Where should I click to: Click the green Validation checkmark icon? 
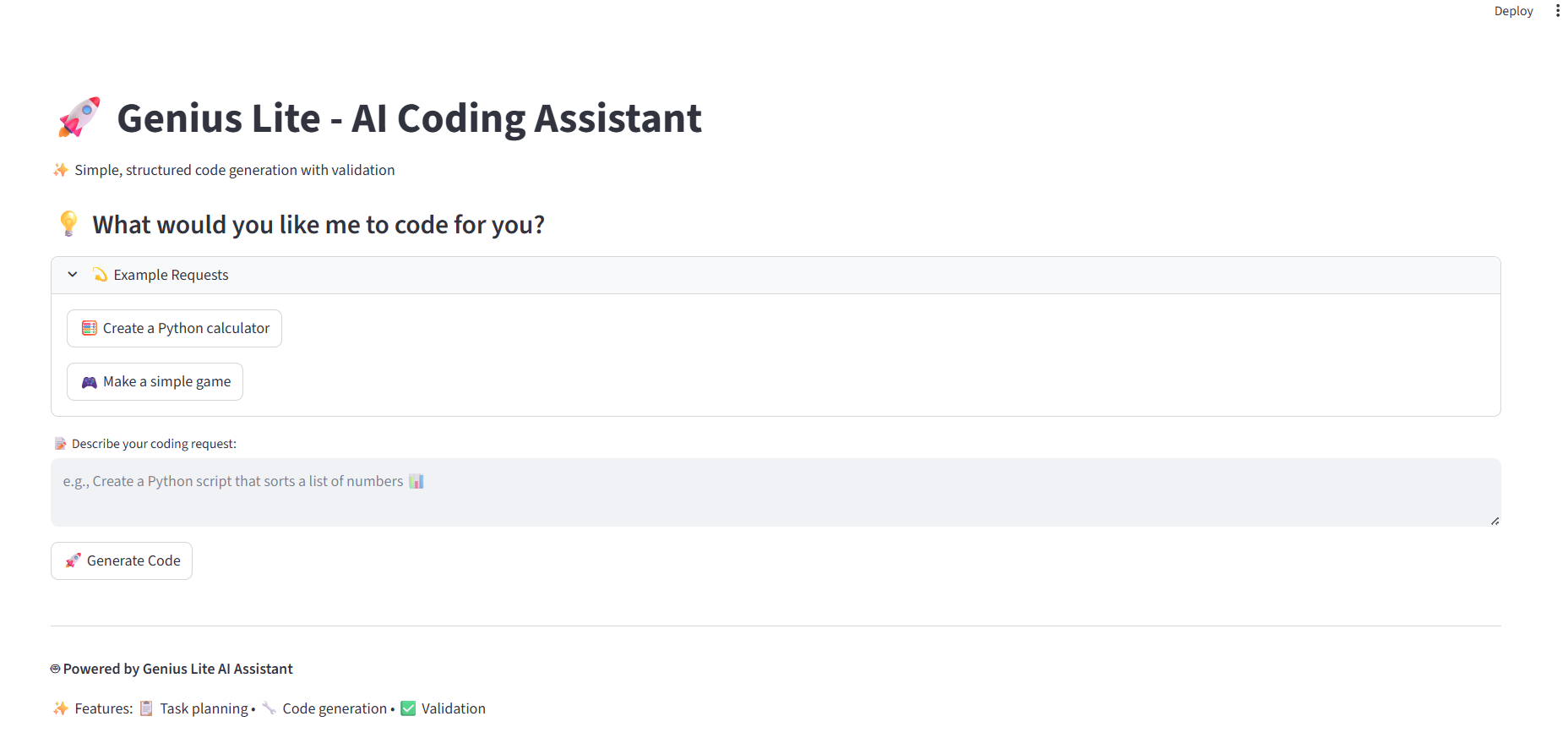tap(408, 708)
